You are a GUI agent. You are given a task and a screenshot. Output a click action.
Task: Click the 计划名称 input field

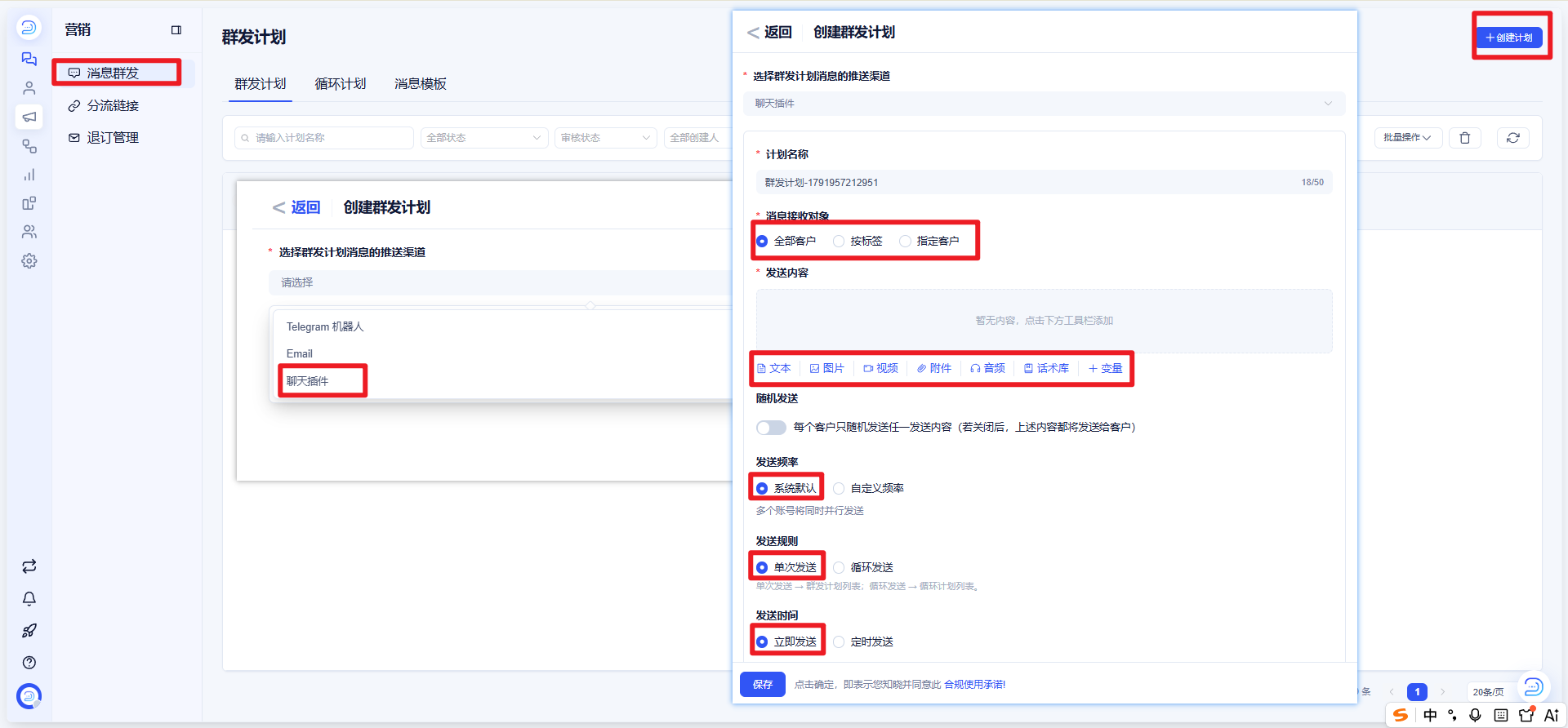click(x=1044, y=182)
